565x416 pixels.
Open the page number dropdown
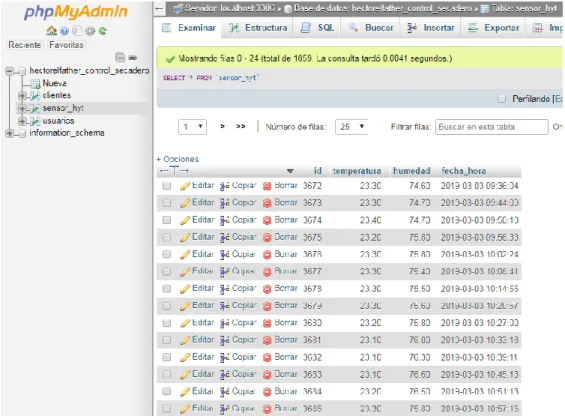coord(192,127)
